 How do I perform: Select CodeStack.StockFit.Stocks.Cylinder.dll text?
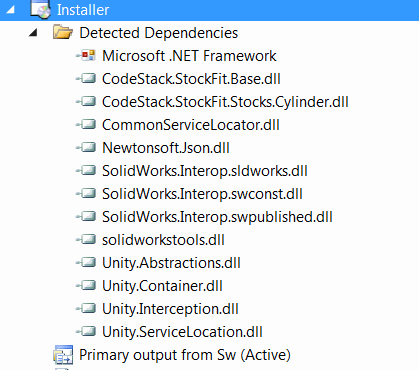click(225, 102)
